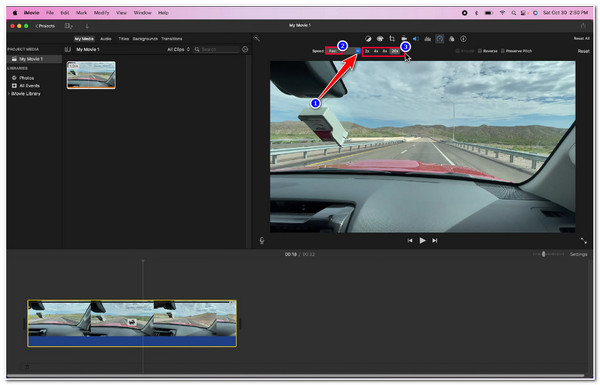Click the Bluetooth menu bar icon

pyautogui.click(x=476, y=13)
